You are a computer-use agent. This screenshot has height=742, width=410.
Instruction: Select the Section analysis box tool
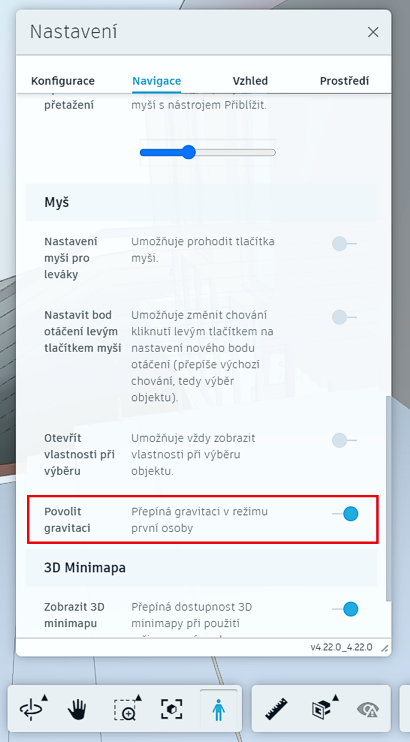tap(321, 710)
